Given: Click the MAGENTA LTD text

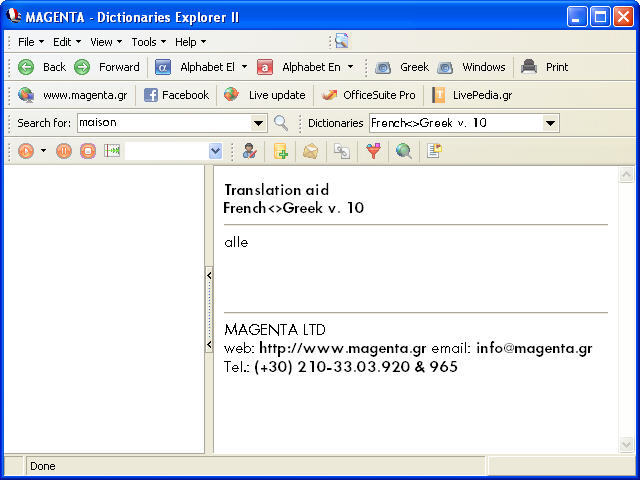Looking at the screenshot, I should [x=275, y=330].
